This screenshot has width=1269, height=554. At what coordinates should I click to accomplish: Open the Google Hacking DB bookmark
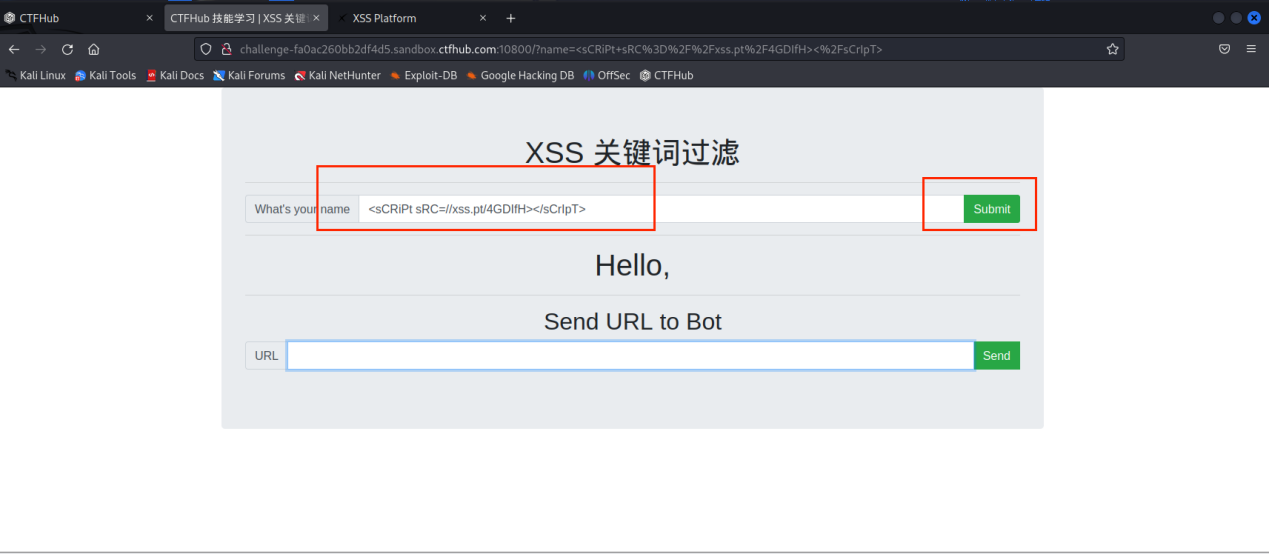click(x=520, y=75)
